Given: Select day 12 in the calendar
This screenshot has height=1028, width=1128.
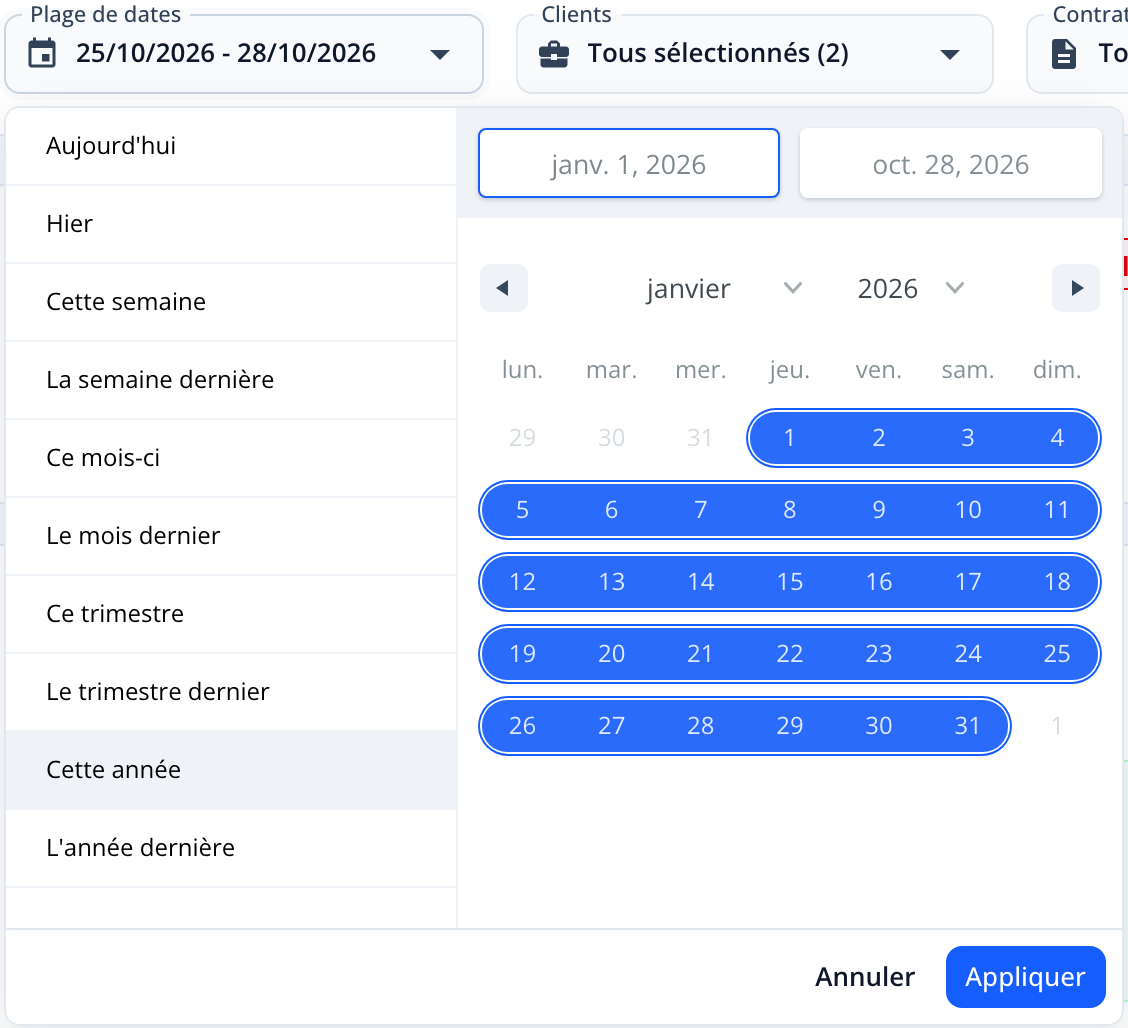Looking at the screenshot, I should click(522, 582).
